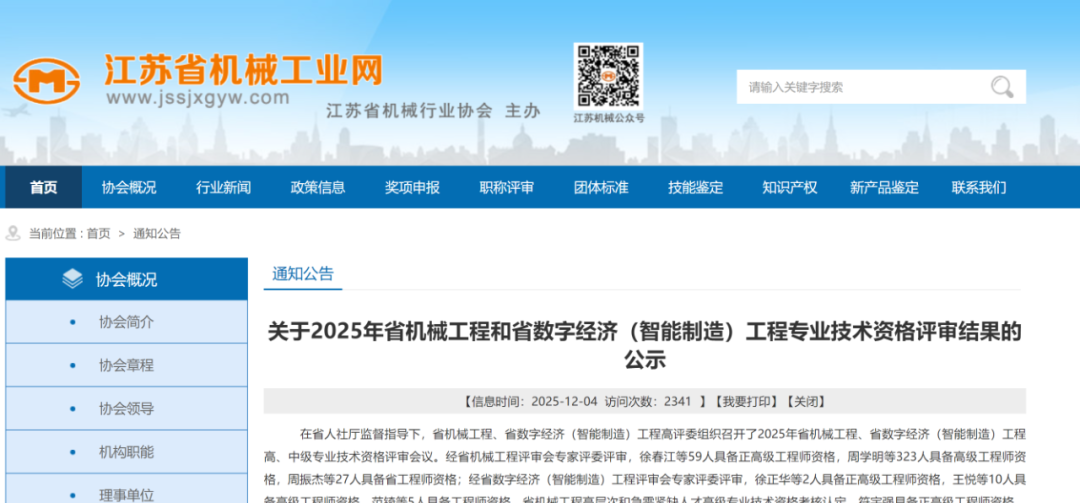
Task: Click the 江苏机械公众号 caption
Action: click(609, 118)
